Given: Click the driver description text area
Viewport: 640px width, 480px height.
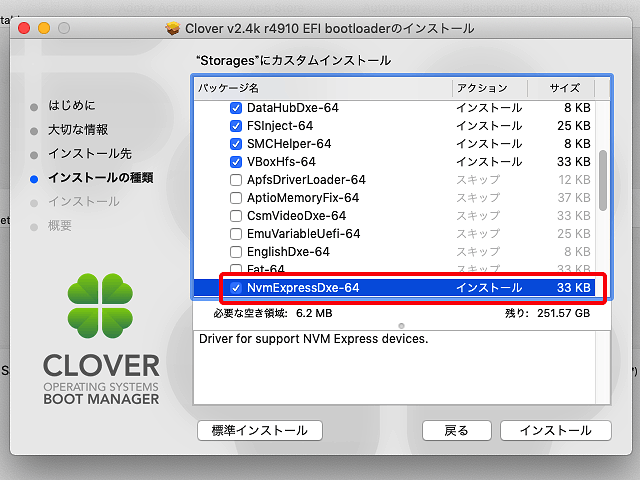Looking at the screenshot, I should [x=402, y=368].
